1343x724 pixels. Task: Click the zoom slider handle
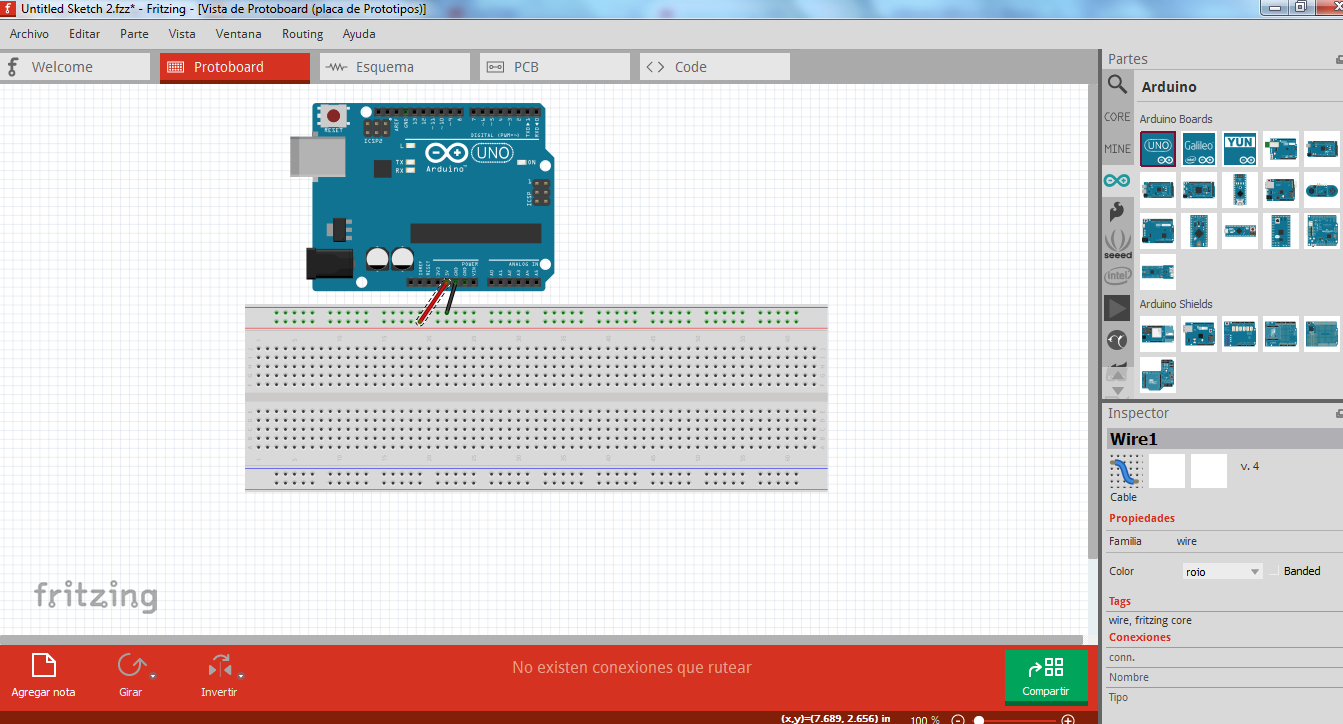[x=979, y=720]
